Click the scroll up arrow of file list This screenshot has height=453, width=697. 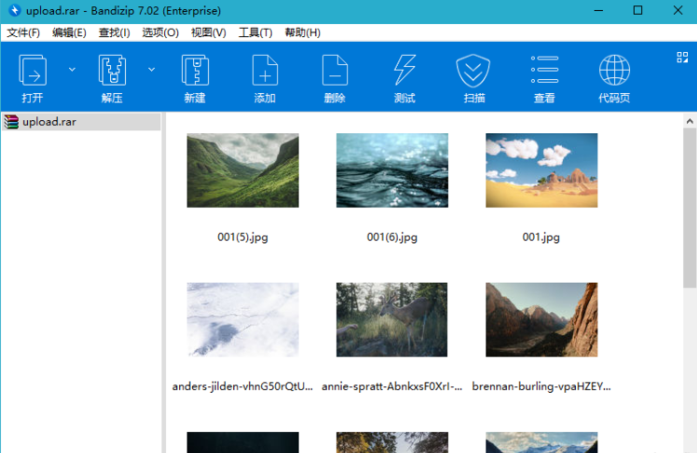pos(689,121)
